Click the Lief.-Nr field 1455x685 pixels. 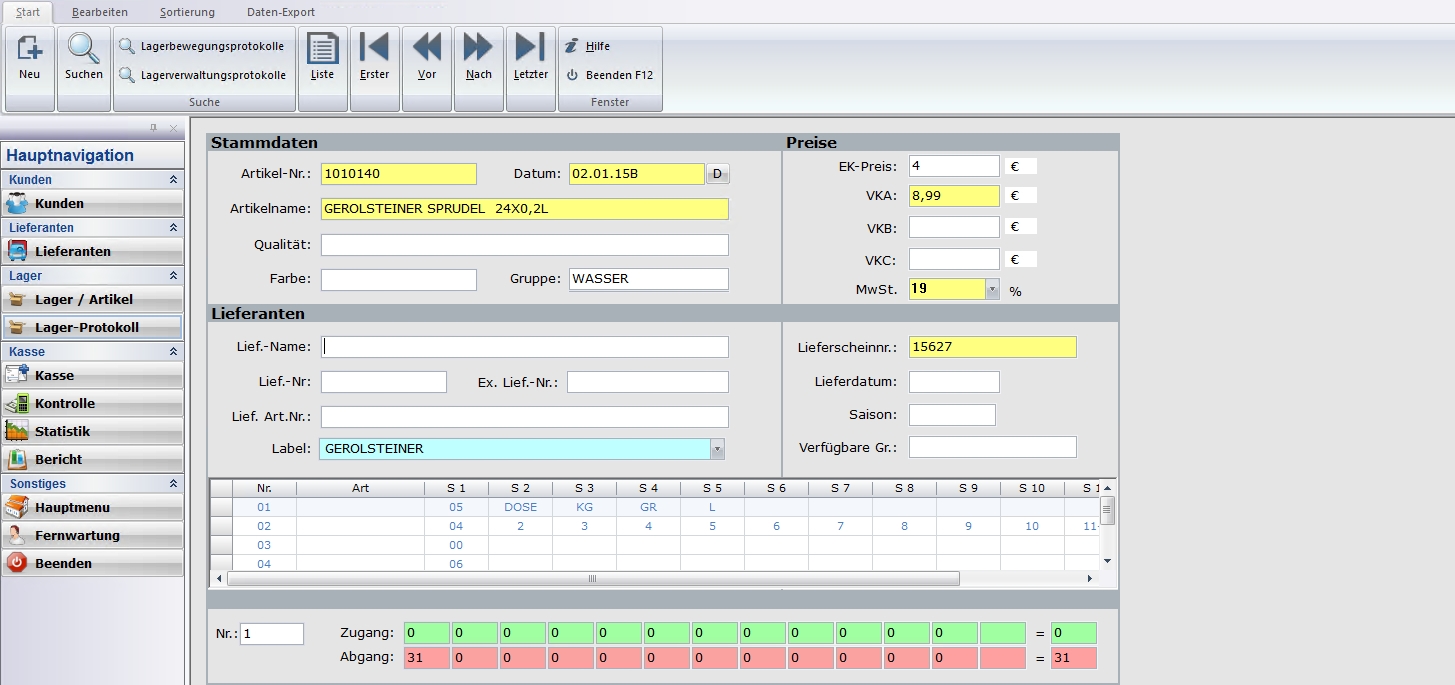point(384,382)
